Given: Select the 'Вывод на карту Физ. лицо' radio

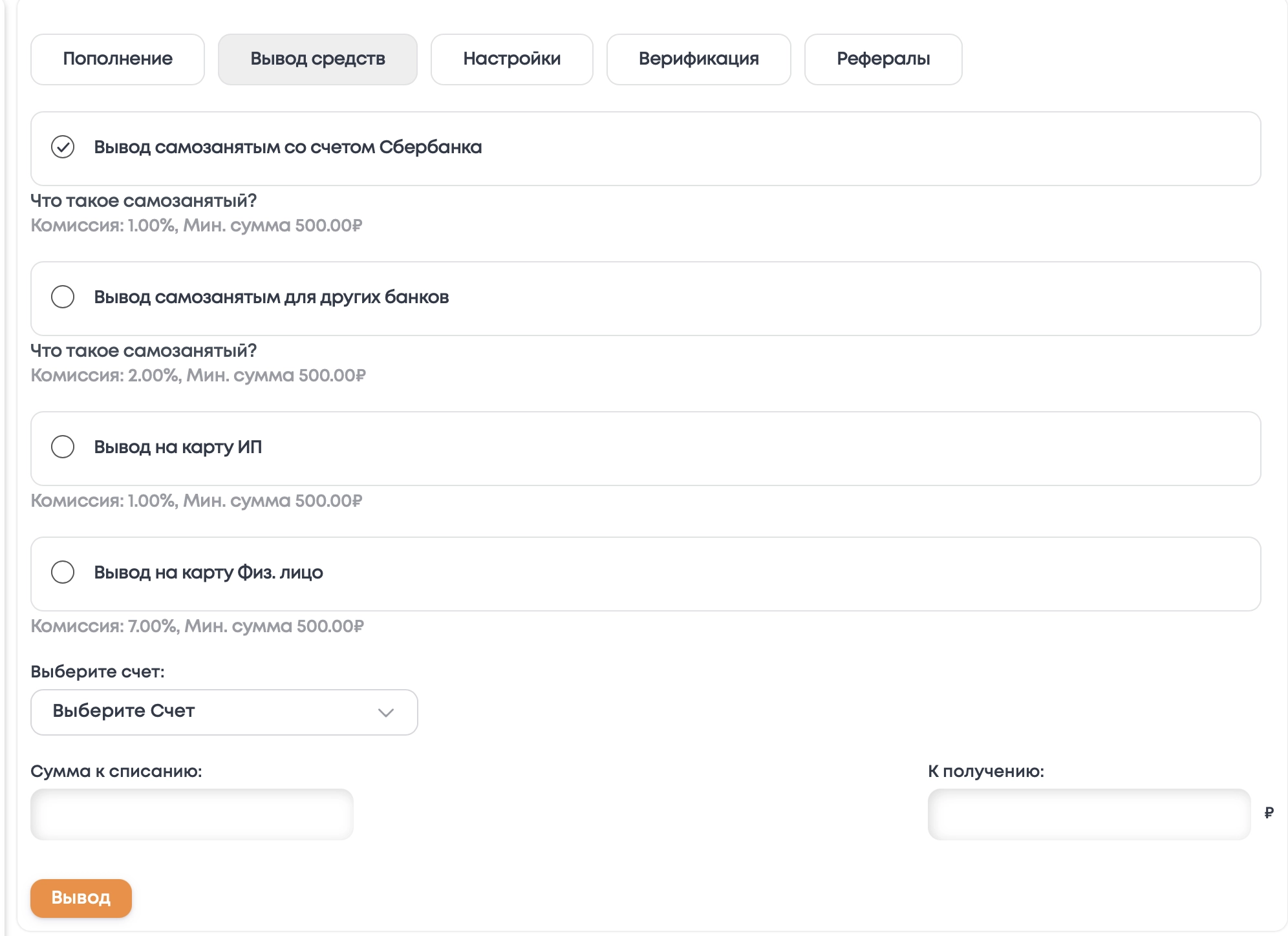Looking at the screenshot, I should [63, 573].
